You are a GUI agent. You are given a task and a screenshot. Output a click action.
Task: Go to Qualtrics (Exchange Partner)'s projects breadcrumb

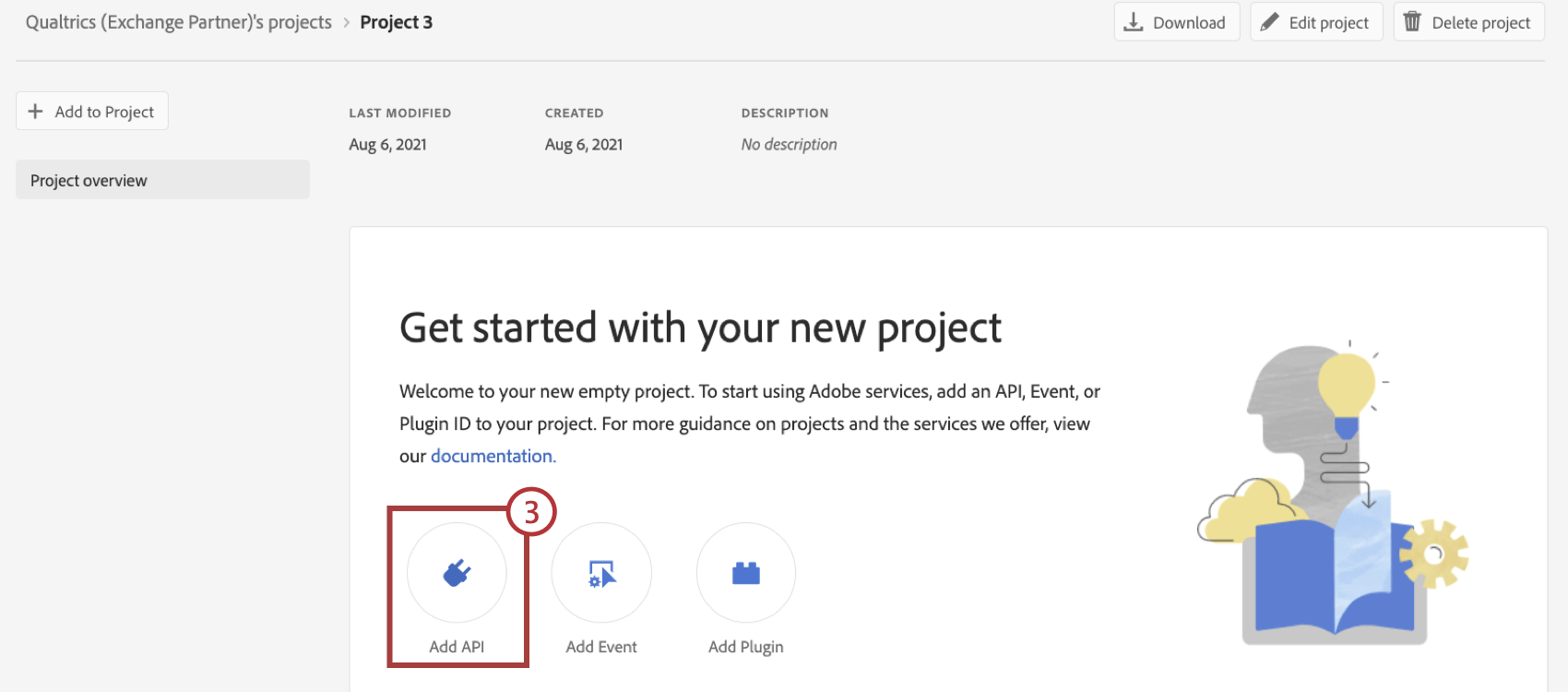[x=179, y=22]
